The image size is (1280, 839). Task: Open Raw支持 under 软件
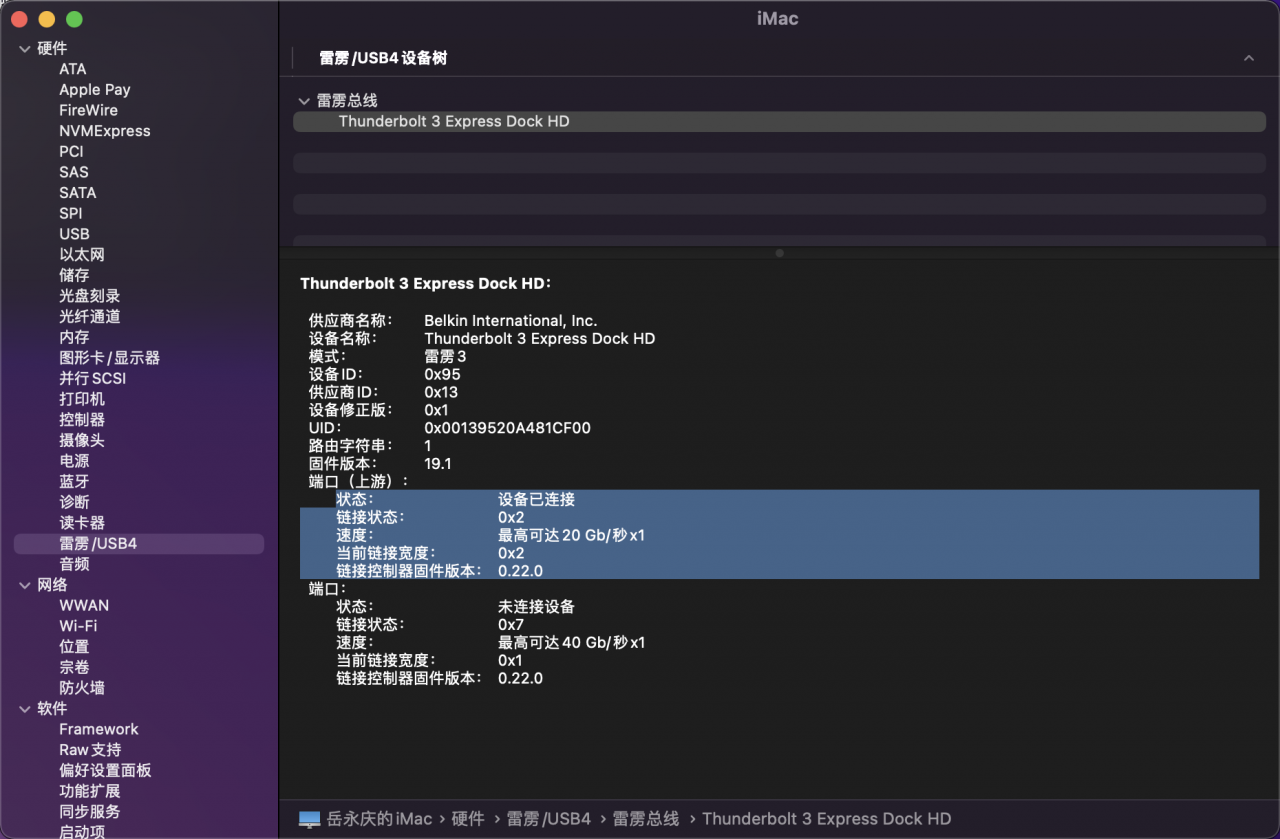tap(90, 750)
